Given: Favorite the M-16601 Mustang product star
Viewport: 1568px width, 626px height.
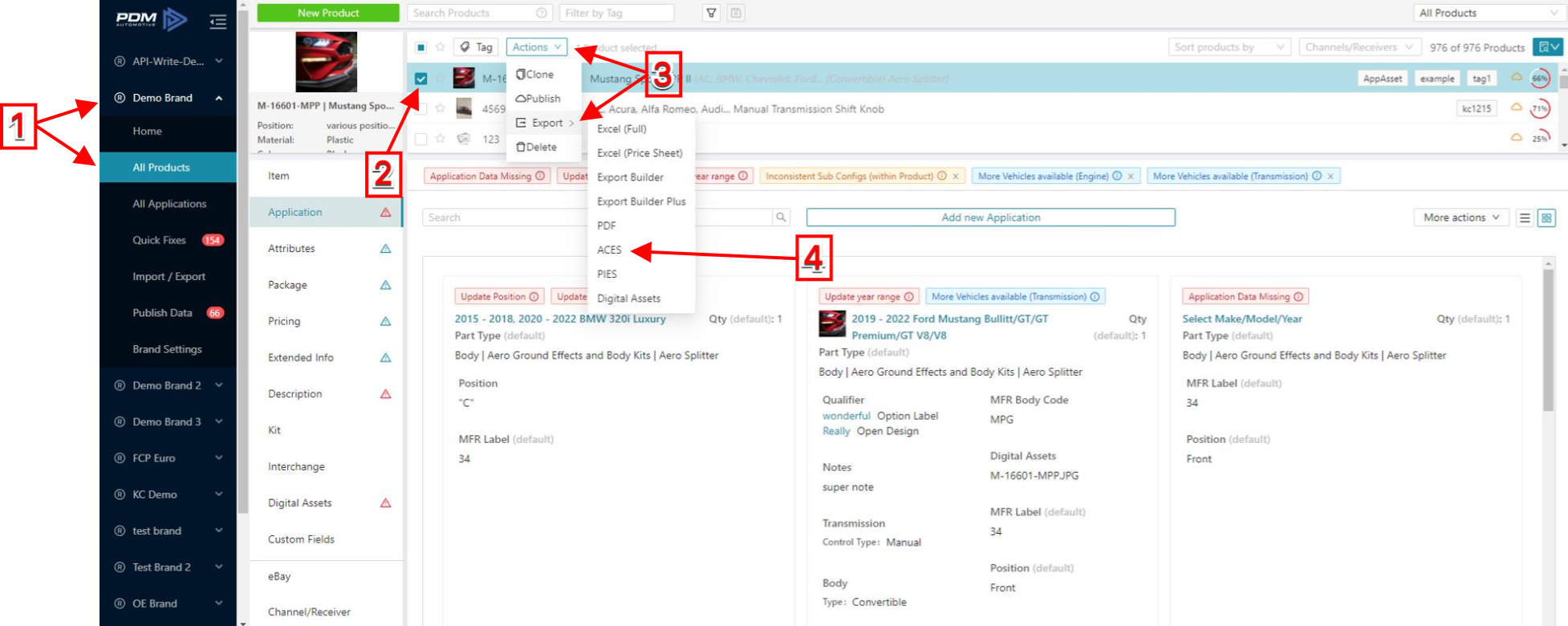Looking at the screenshot, I should [440, 79].
